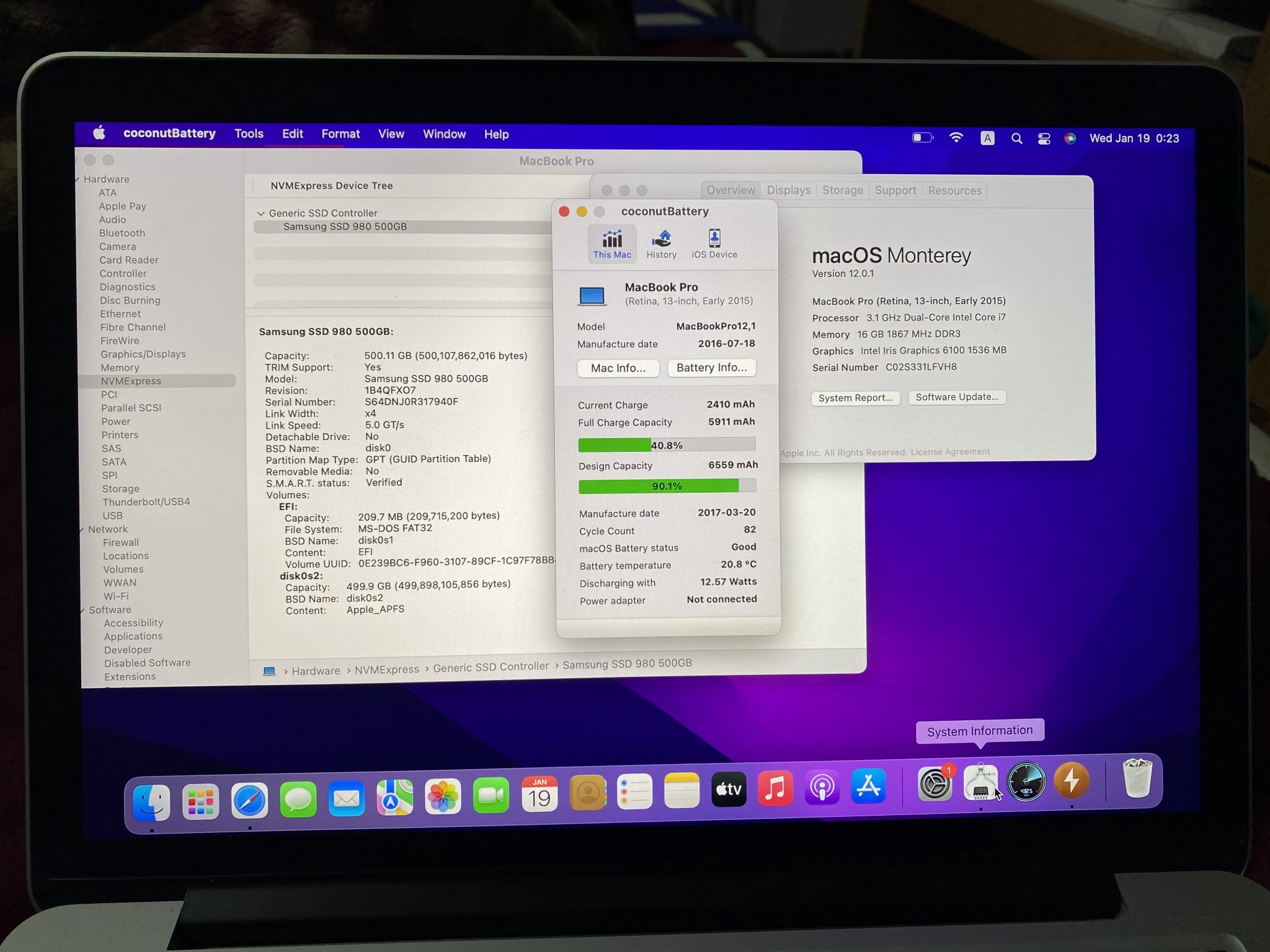
Task: Open the History view icon
Action: point(661,244)
